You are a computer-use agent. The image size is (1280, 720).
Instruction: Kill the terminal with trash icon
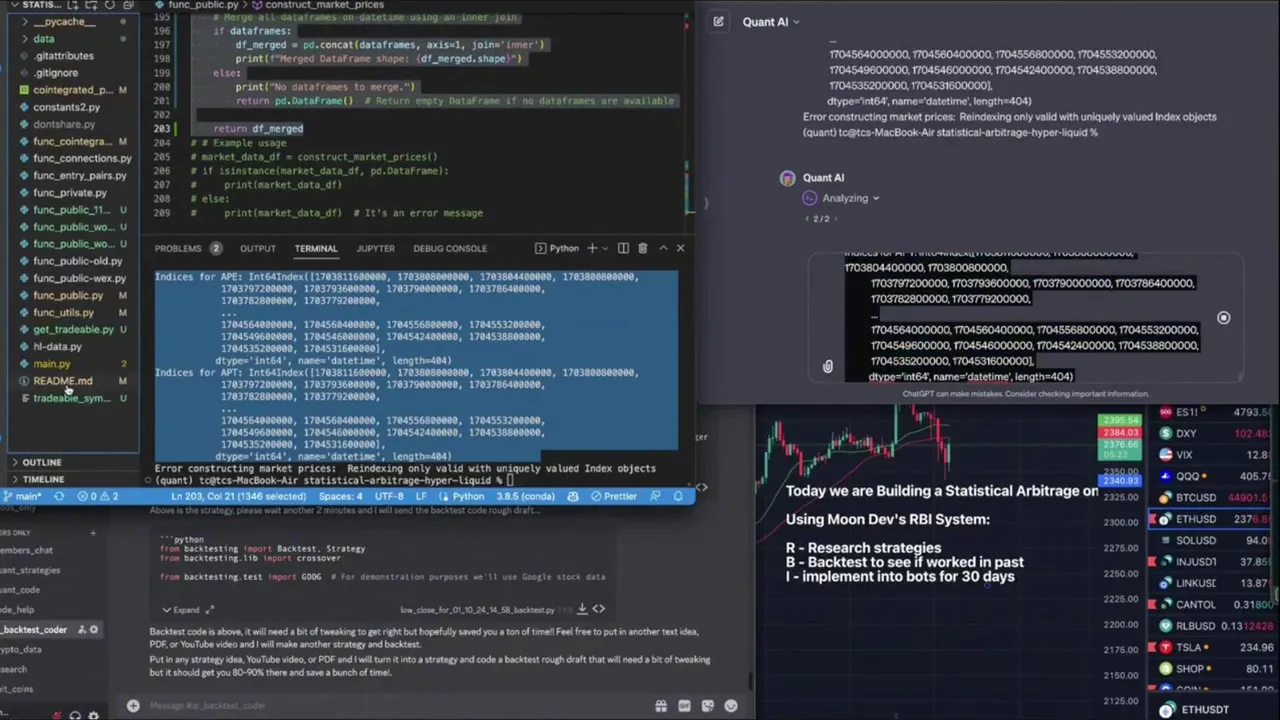coord(642,248)
